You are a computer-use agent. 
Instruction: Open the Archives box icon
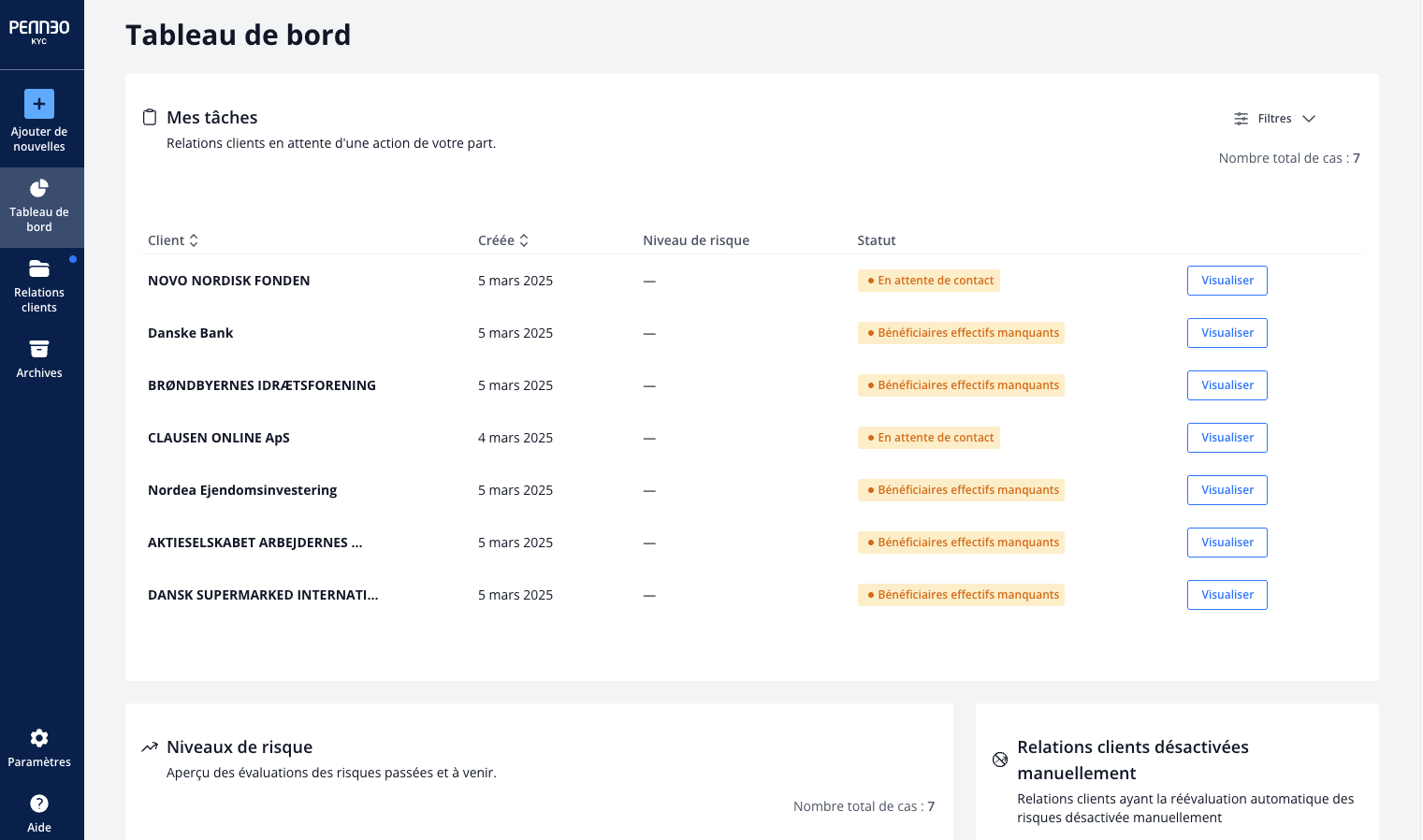[39, 349]
